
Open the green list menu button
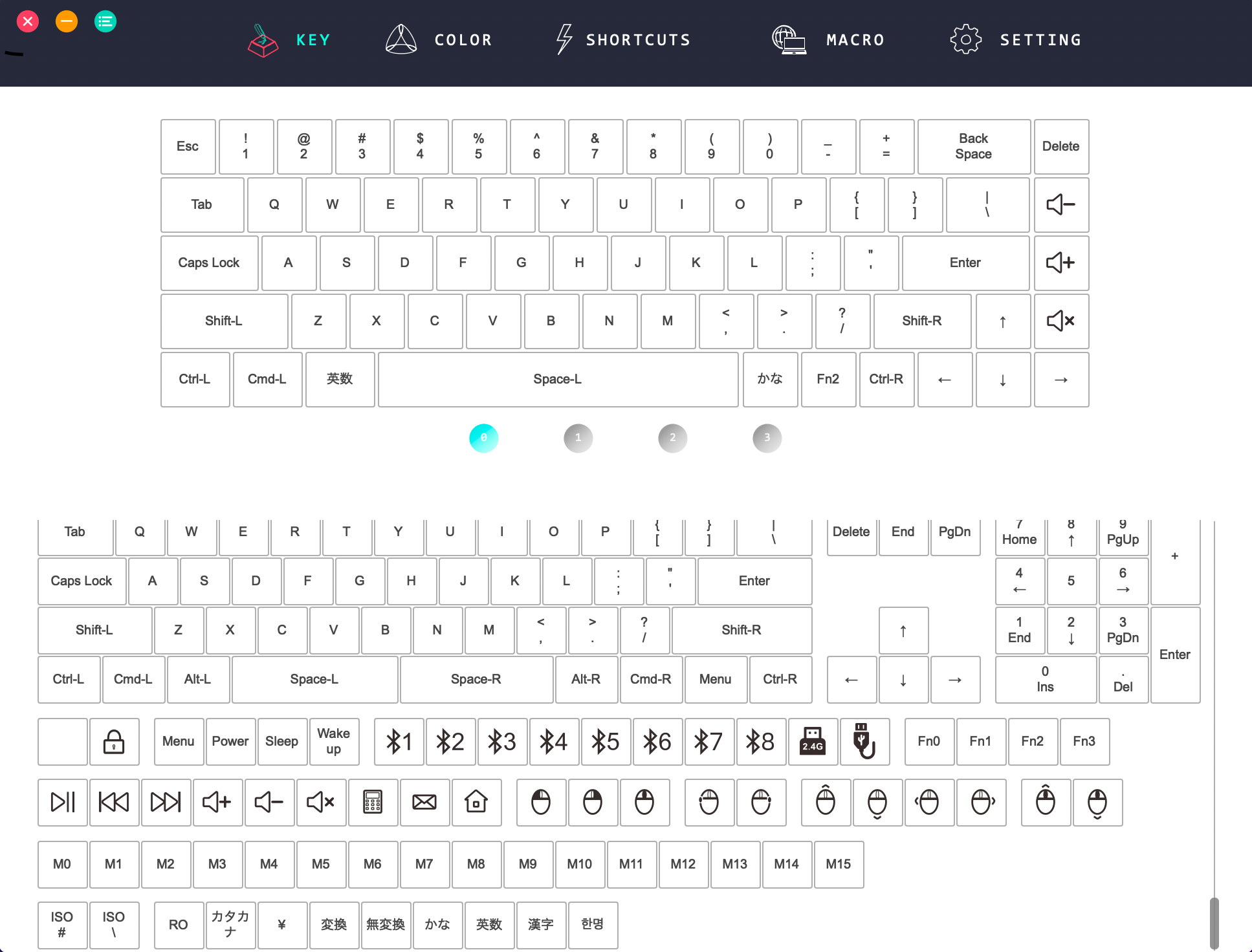coord(105,21)
